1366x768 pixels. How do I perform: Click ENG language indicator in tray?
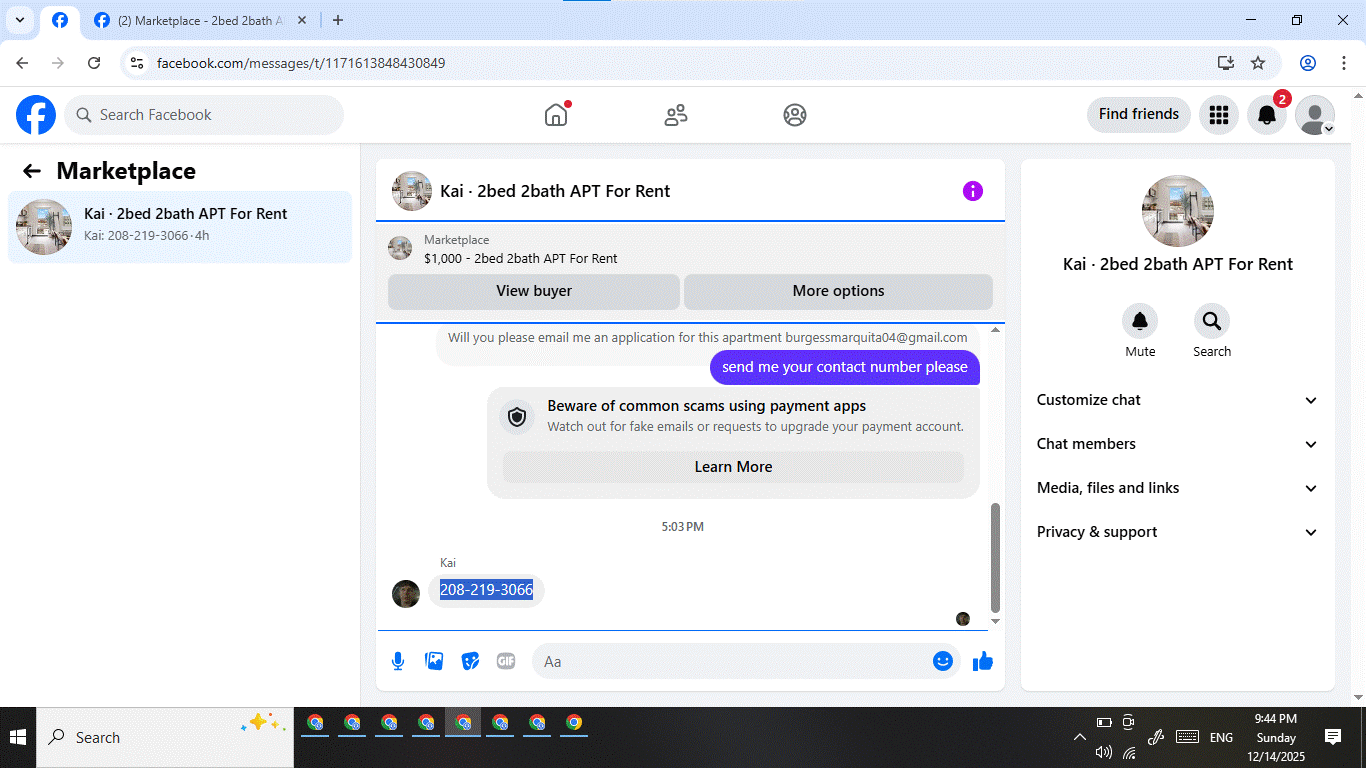(1221, 738)
